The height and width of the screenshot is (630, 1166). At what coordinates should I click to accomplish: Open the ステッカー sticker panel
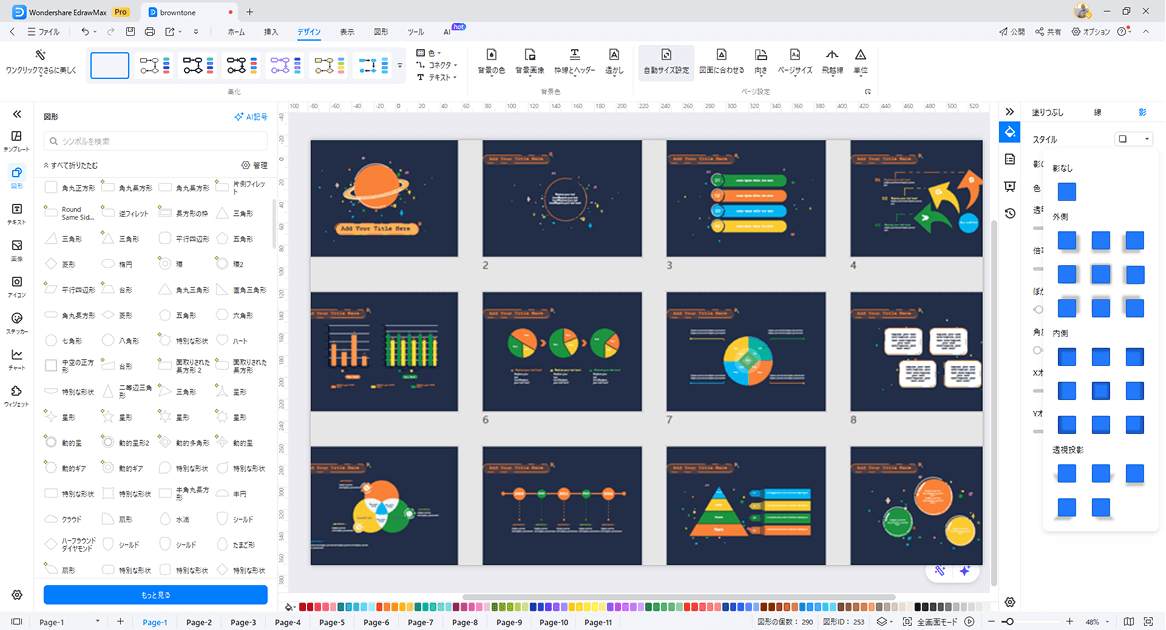click(x=17, y=322)
